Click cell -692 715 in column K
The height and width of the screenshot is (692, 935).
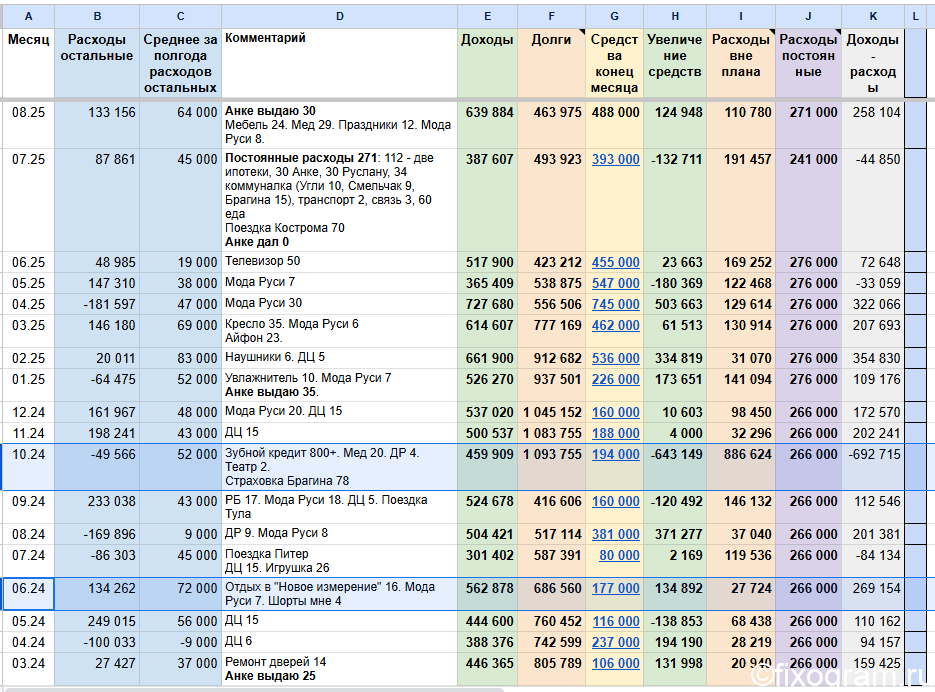click(x=873, y=467)
